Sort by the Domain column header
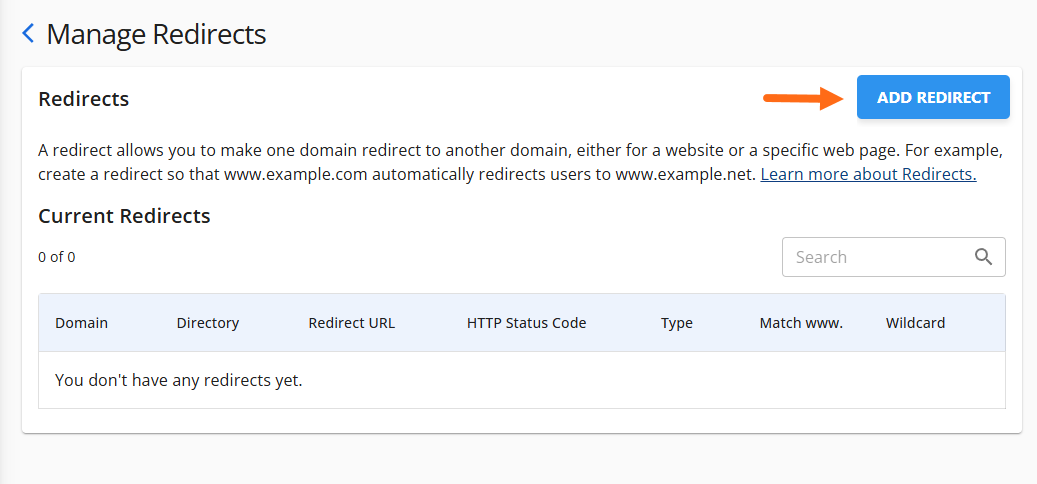This screenshot has width=1037, height=484. tap(81, 323)
